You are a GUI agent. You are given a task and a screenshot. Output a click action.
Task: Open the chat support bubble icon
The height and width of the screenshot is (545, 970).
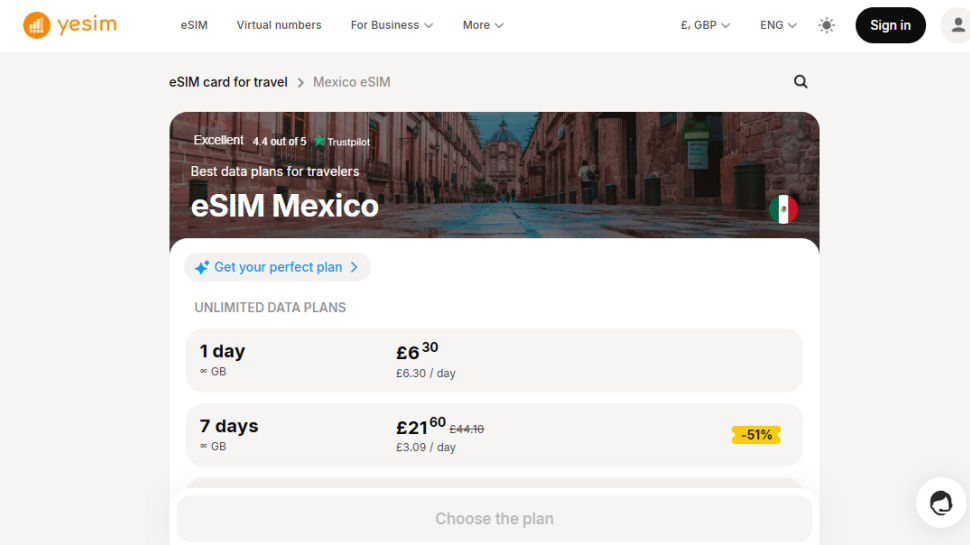point(941,503)
